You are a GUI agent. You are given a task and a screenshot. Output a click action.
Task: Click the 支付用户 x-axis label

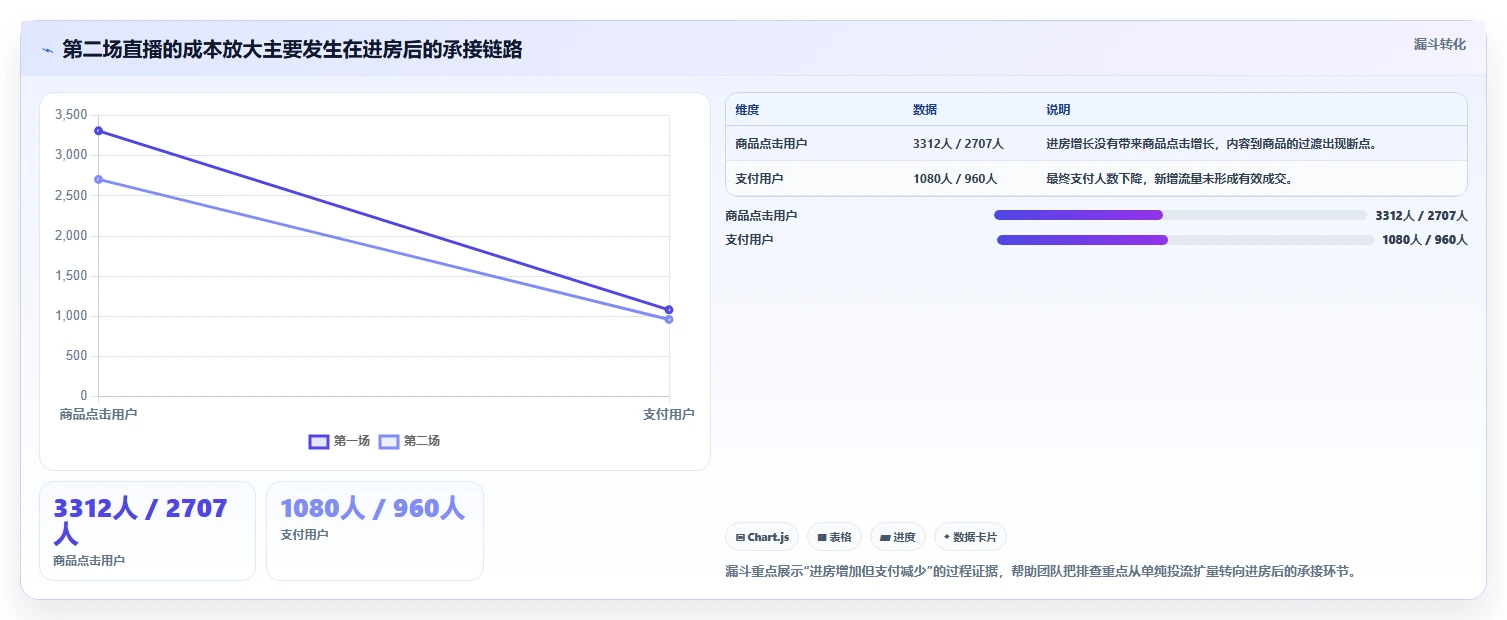click(669, 414)
